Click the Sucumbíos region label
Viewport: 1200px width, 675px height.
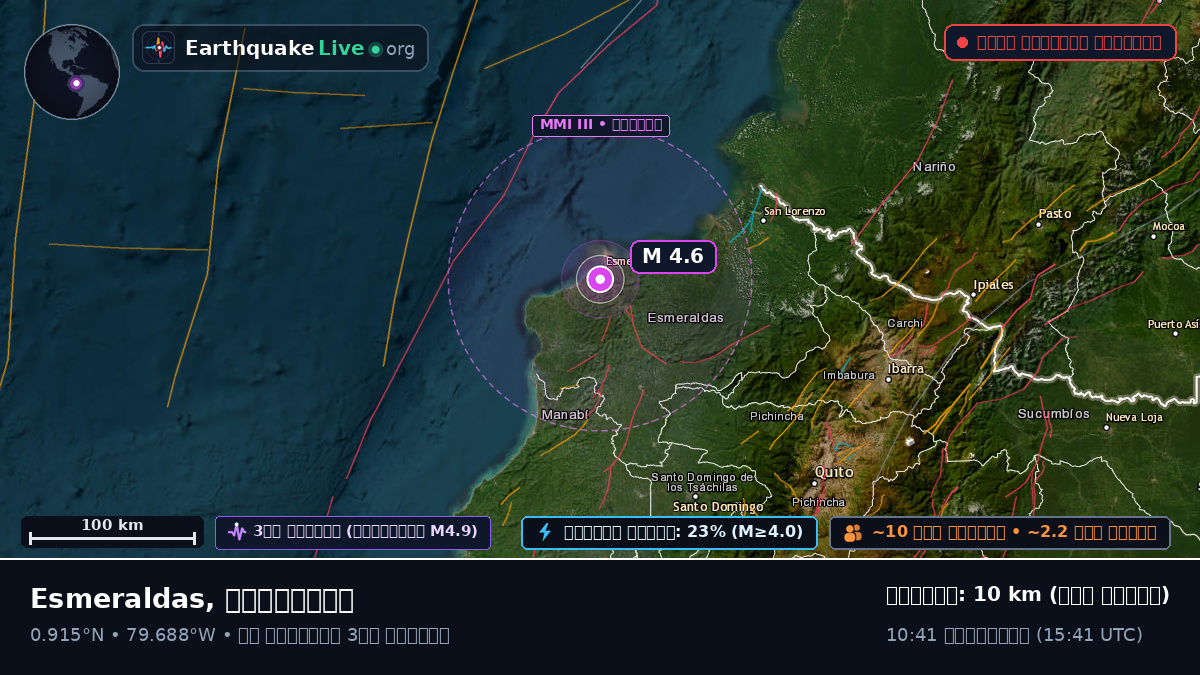[1054, 414]
